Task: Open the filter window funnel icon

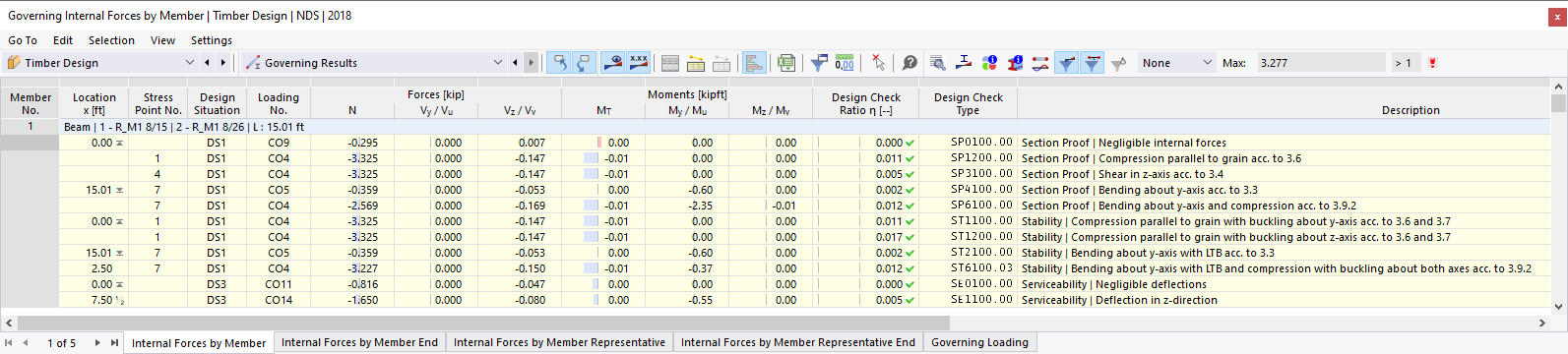Action: pos(819,63)
